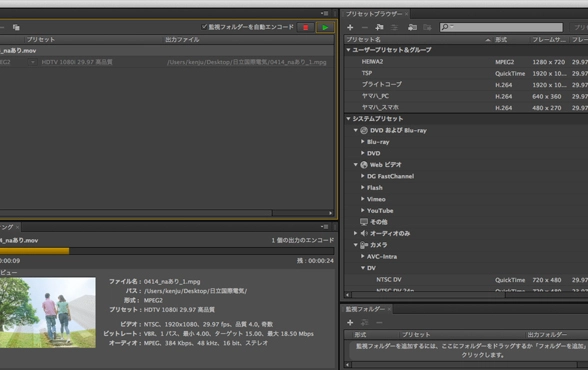Click the カメラ camera icon
This screenshot has height=370, width=588.
364,245
